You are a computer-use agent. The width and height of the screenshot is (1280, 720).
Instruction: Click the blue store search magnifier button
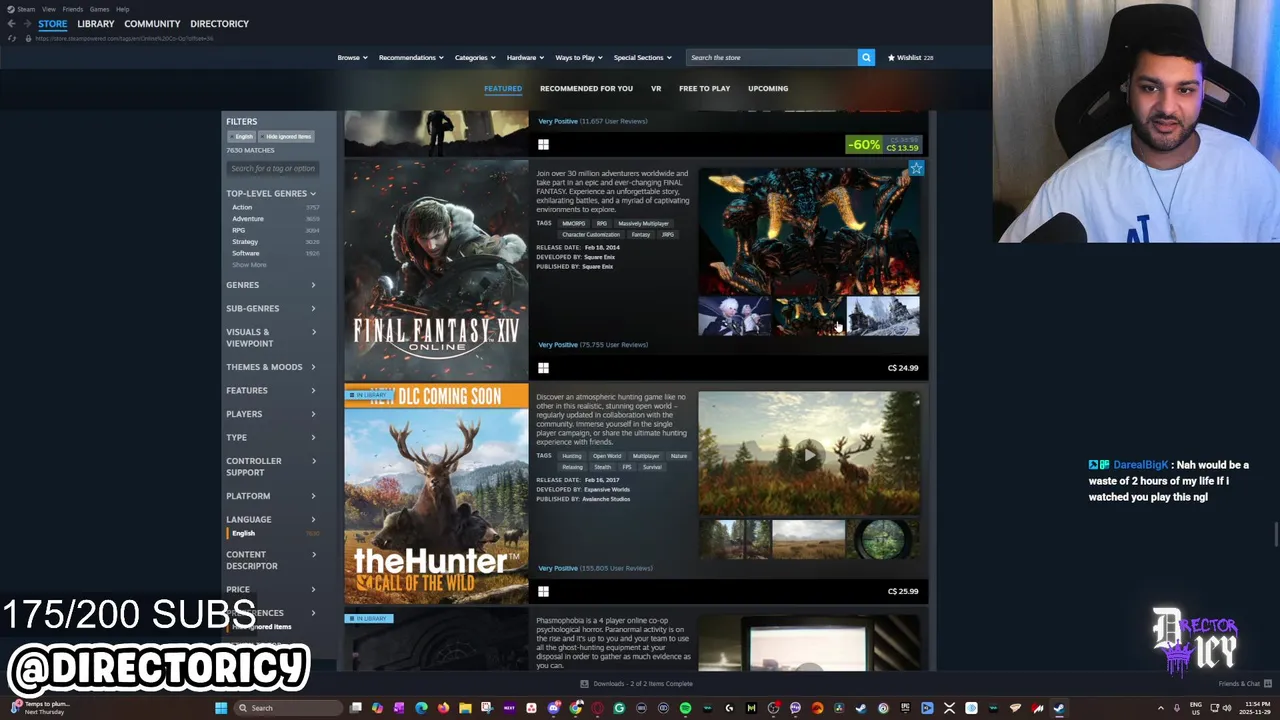pyautogui.click(x=866, y=57)
